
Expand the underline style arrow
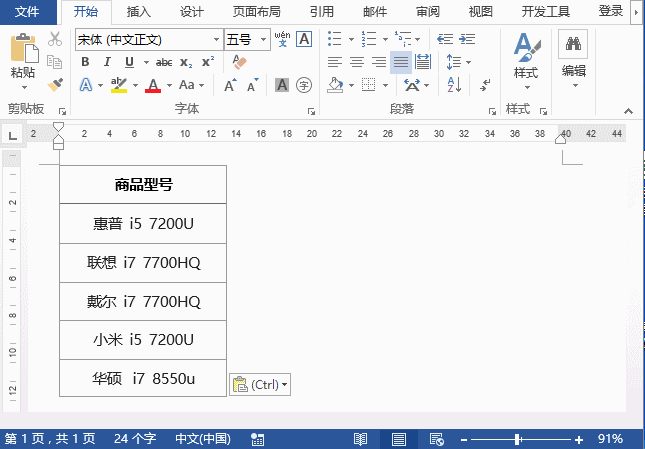tap(146, 62)
